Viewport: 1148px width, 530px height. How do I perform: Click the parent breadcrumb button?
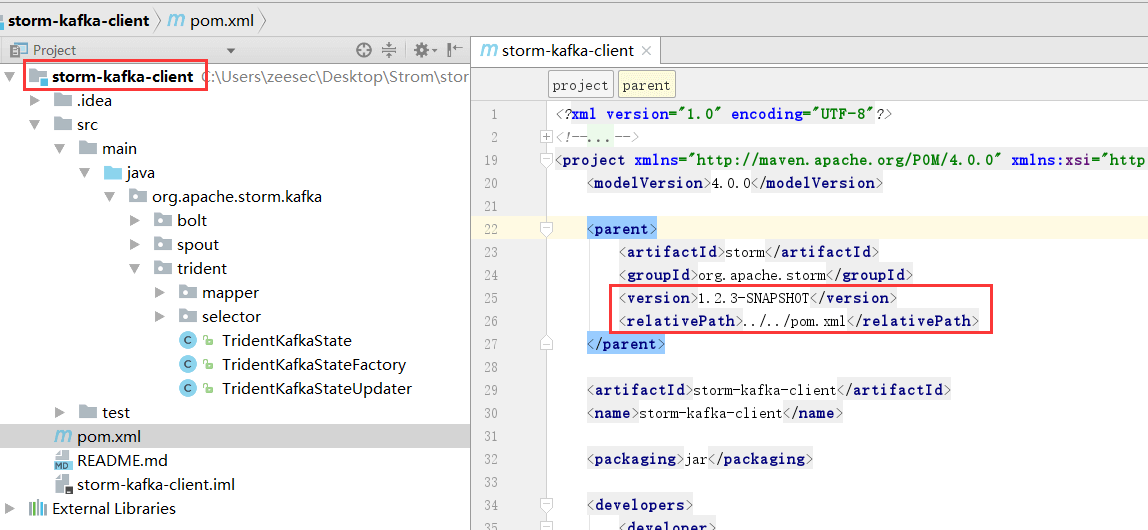646,85
